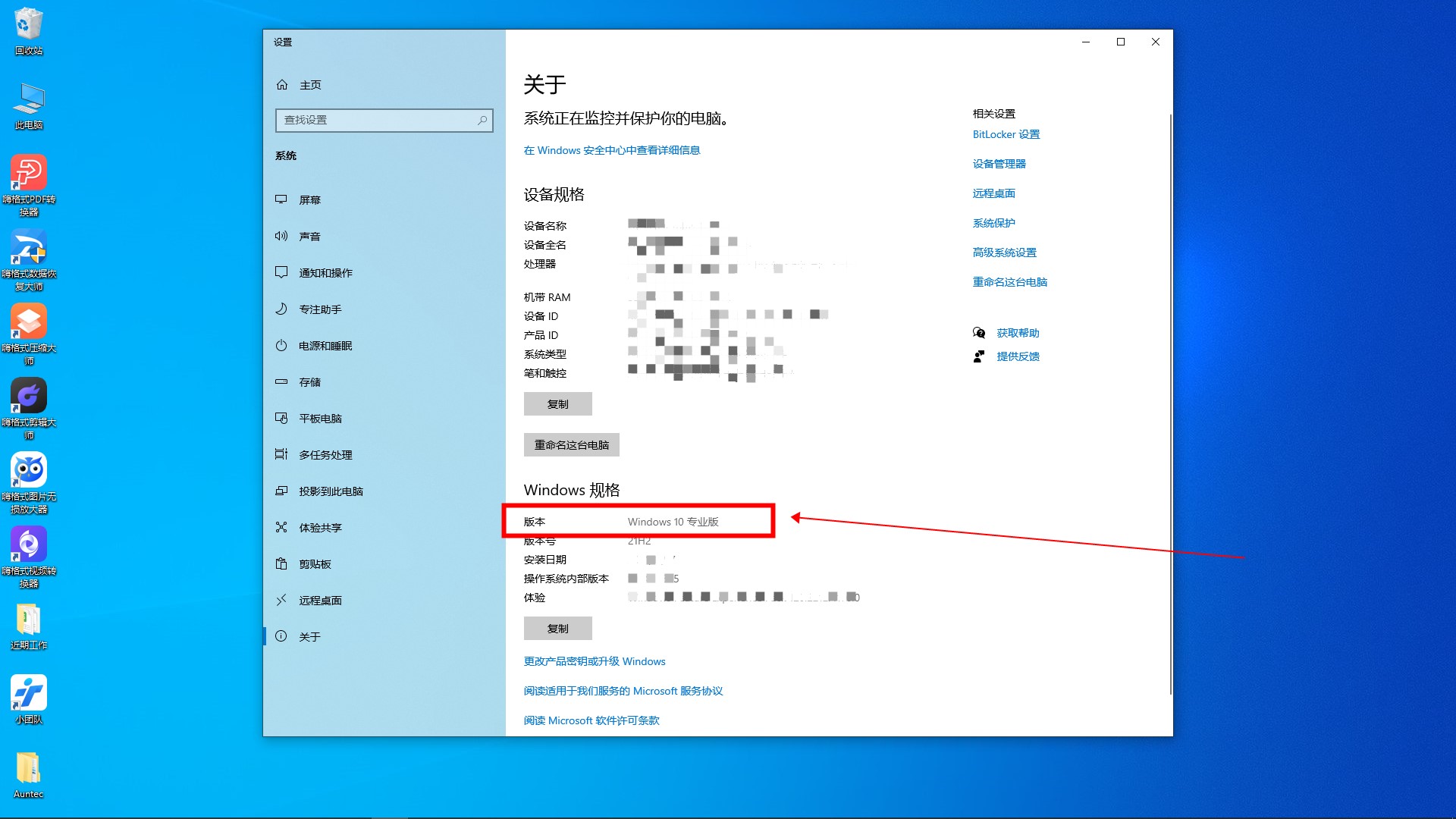Launch the 小团队 desktop shortcut
The width and height of the screenshot is (1456, 819).
click(x=29, y=699)
